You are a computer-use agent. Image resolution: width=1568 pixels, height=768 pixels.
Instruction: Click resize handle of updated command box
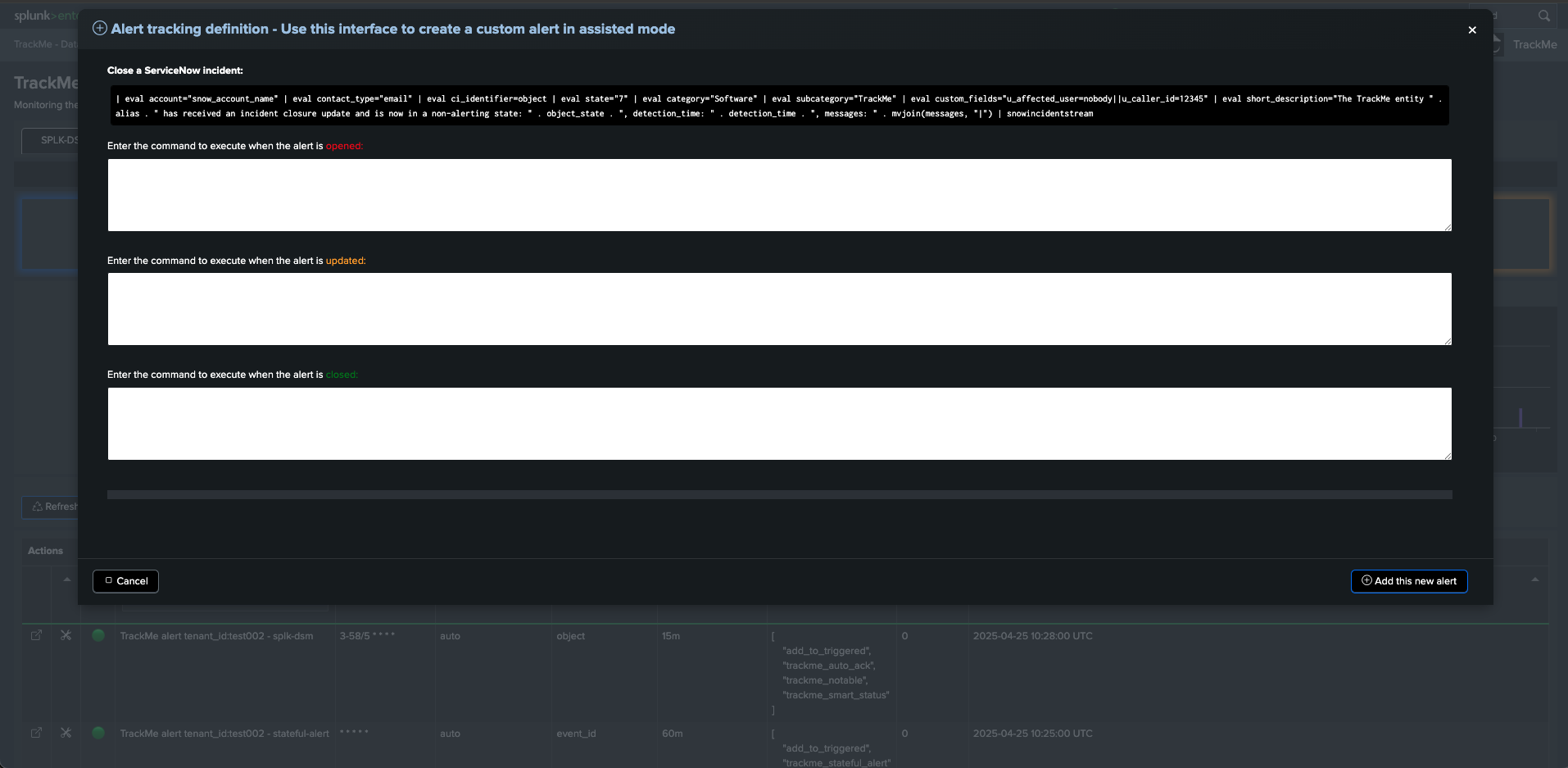(x=1448, y=341)
